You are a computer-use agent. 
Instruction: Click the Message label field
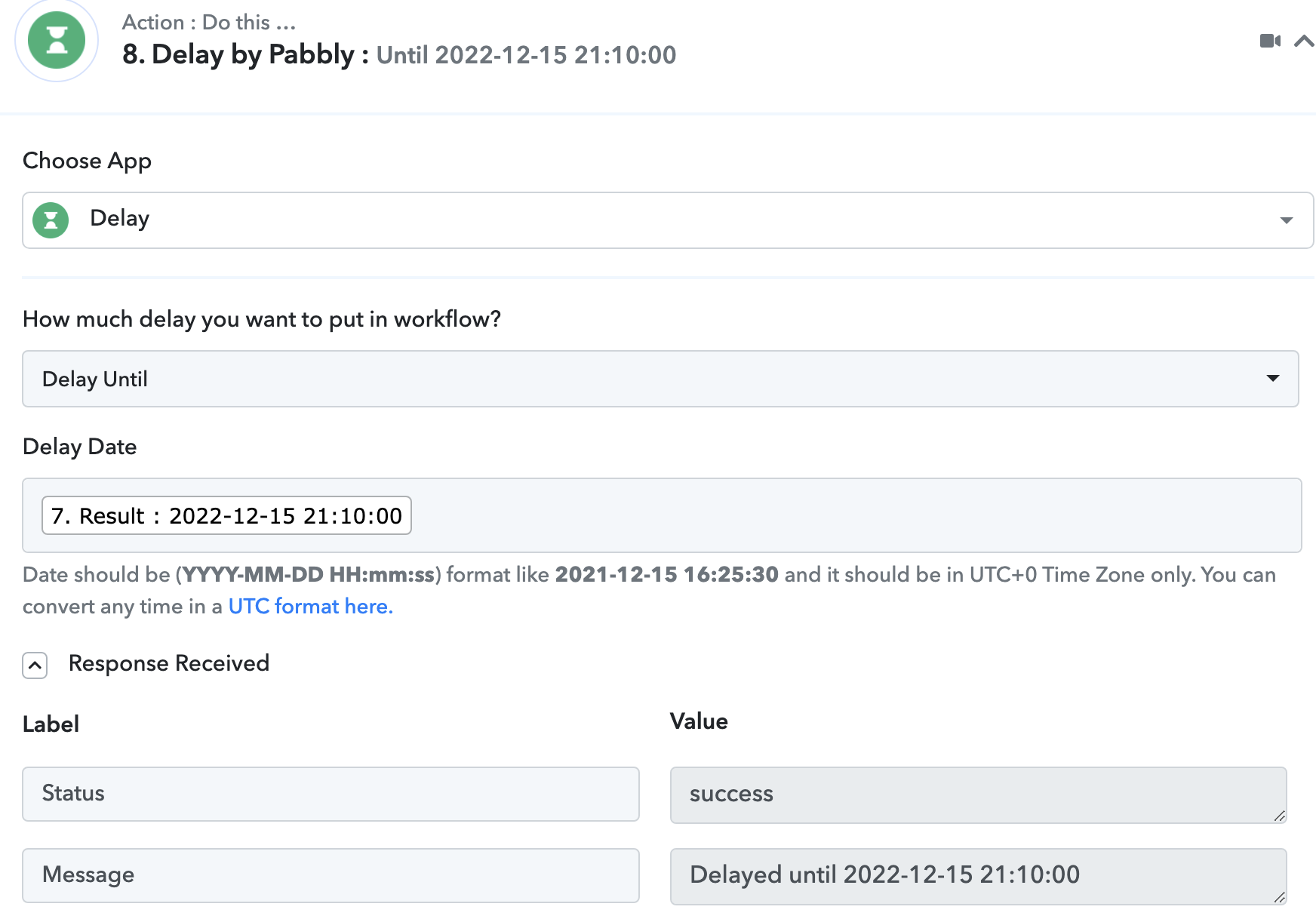tap(331, 875)
